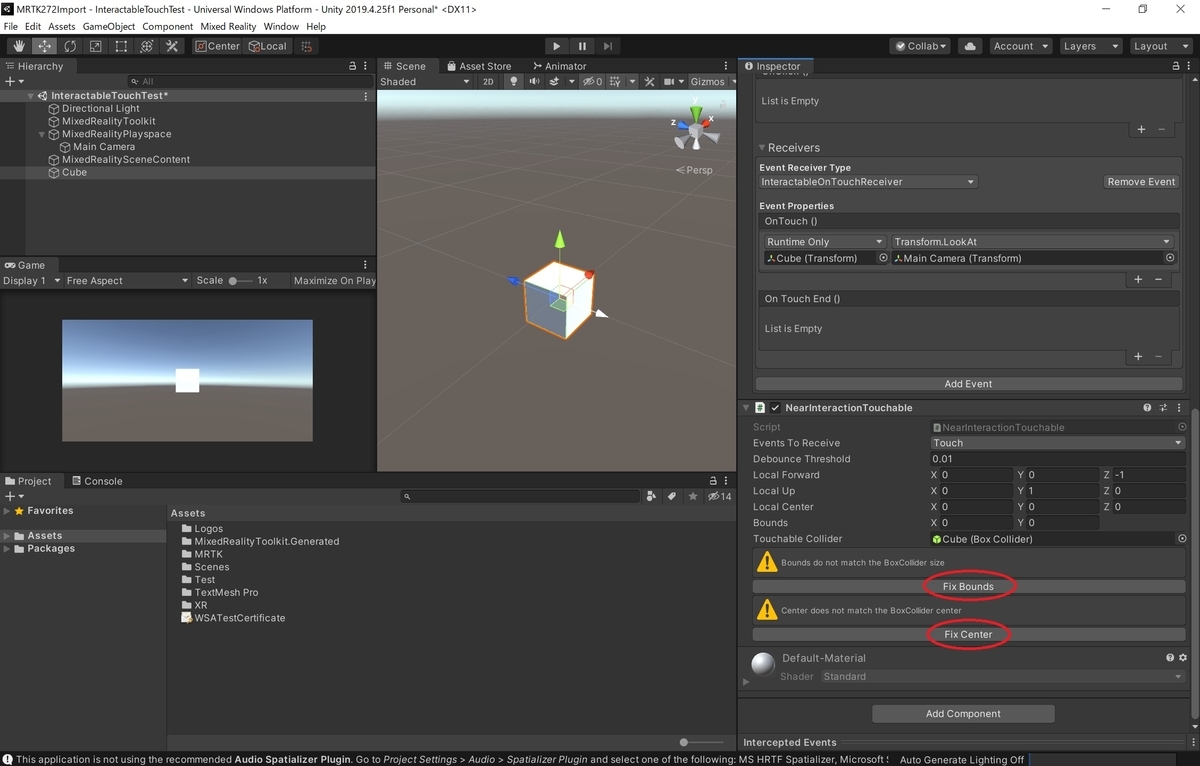
Task: Select the Rect tool
Action: (121, 46)
